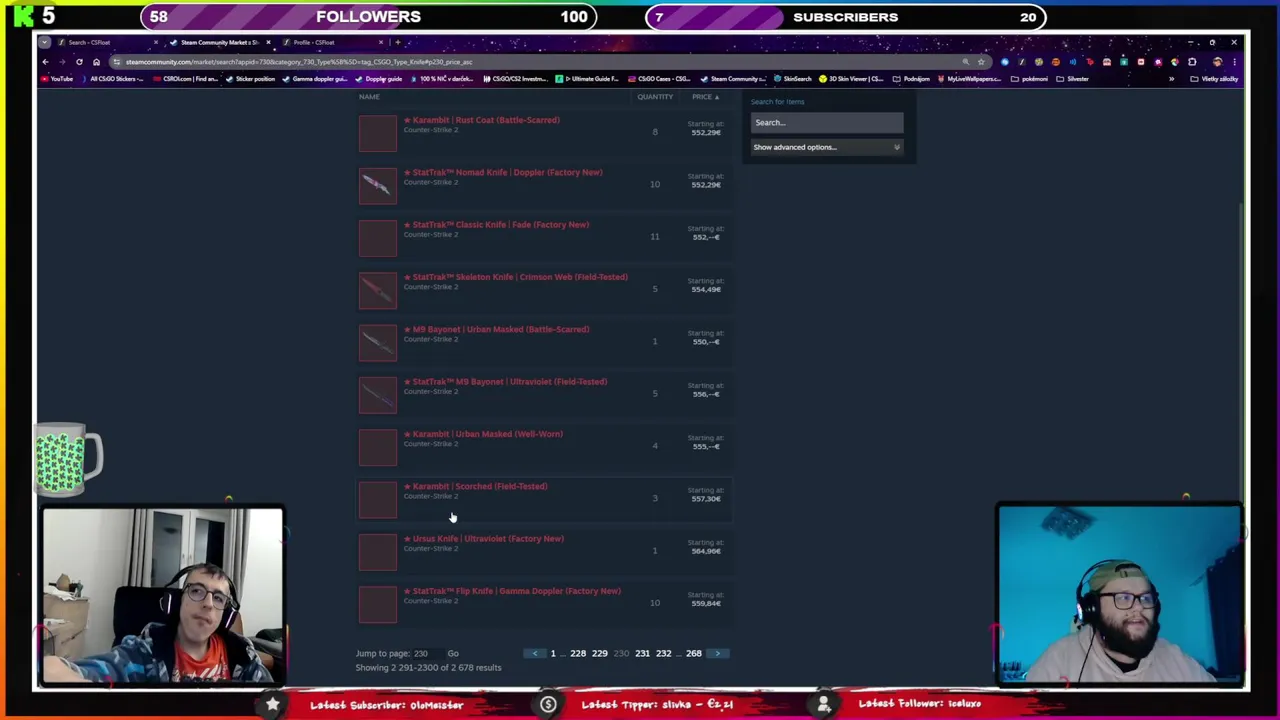This screenshot has height=720, width=1280.
Task: Jump to results page 228
Action: tap(578, 653)
